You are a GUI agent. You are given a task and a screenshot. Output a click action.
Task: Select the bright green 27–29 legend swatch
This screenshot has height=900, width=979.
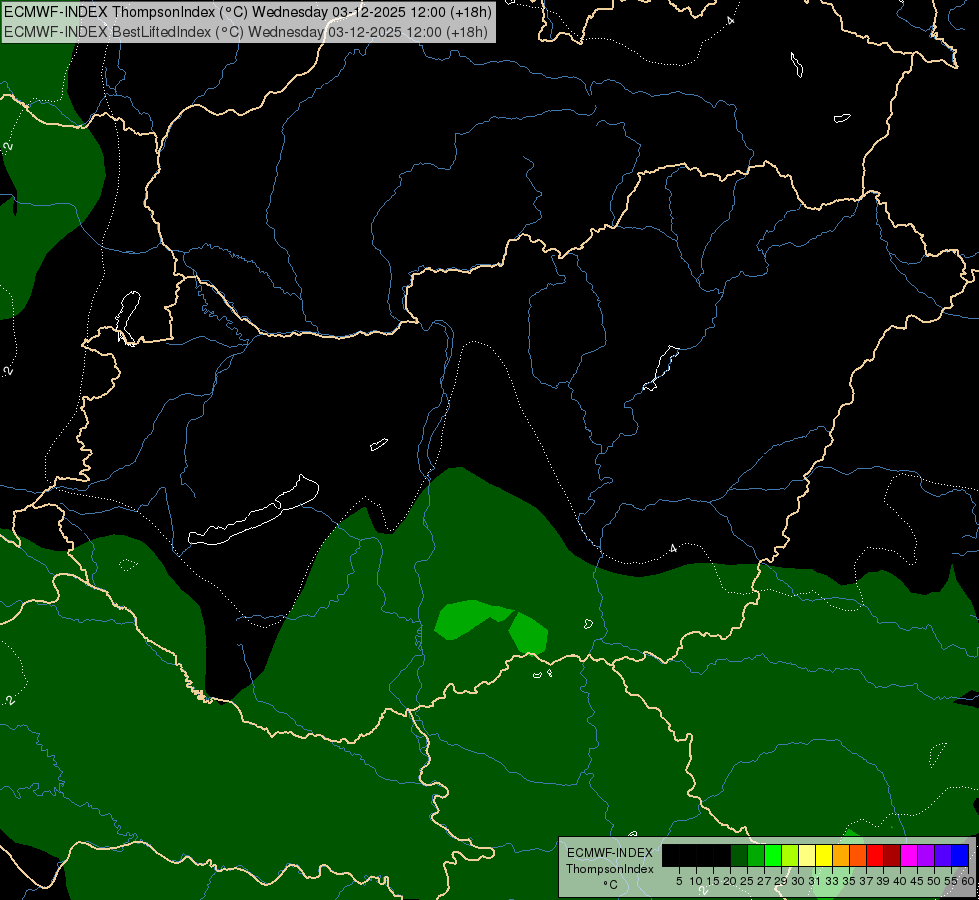(773, 855)
